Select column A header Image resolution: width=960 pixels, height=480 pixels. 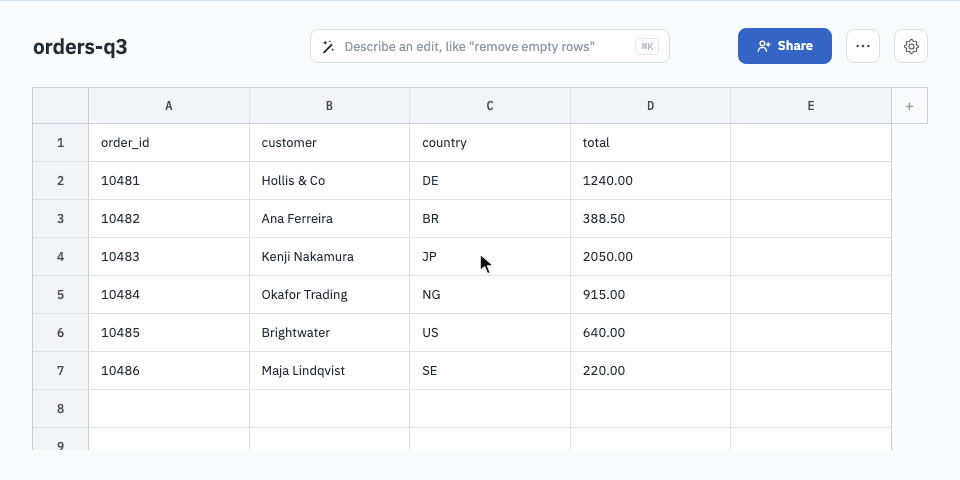[169, 106]
